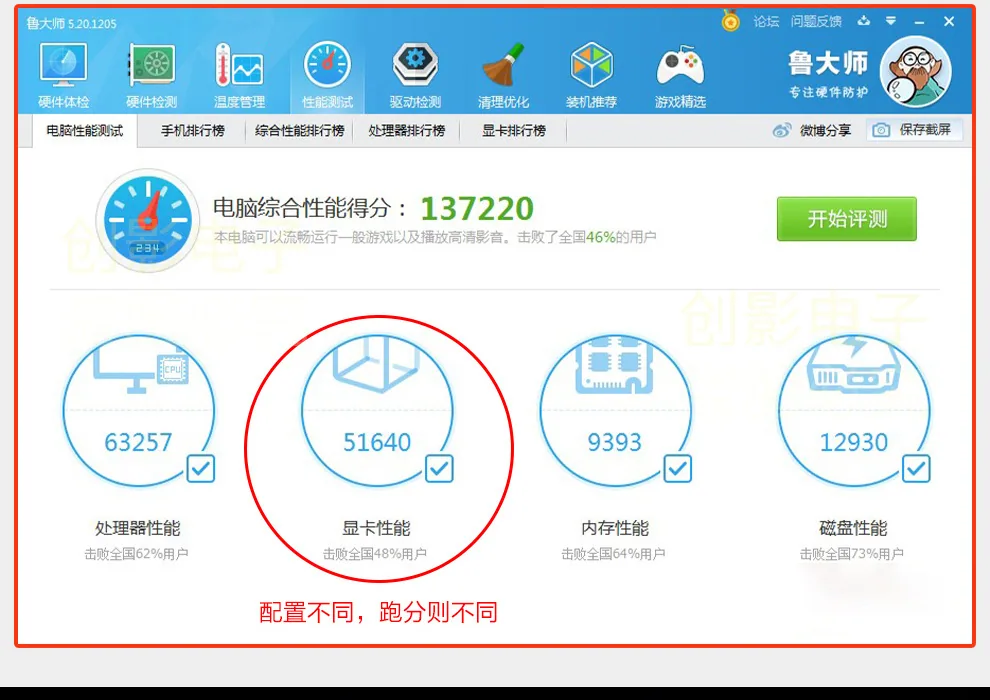Click text 击败全国64%用户
The width and height of the screenshot is (990, 700).
[614, 554]
